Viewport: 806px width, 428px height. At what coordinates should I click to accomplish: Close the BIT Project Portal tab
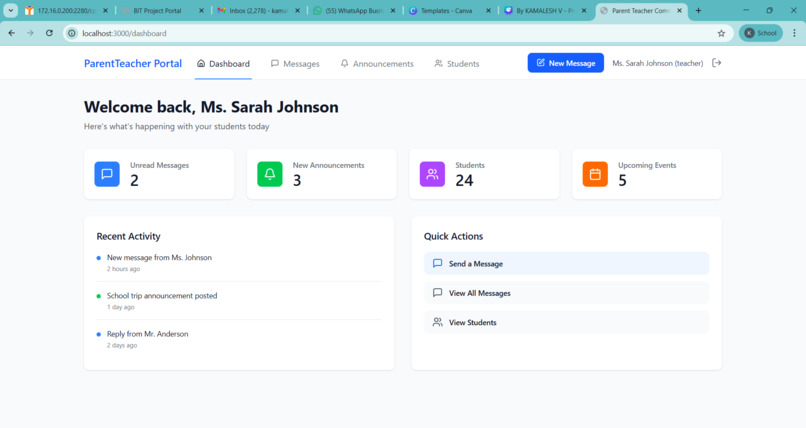(x=202, y=10)
